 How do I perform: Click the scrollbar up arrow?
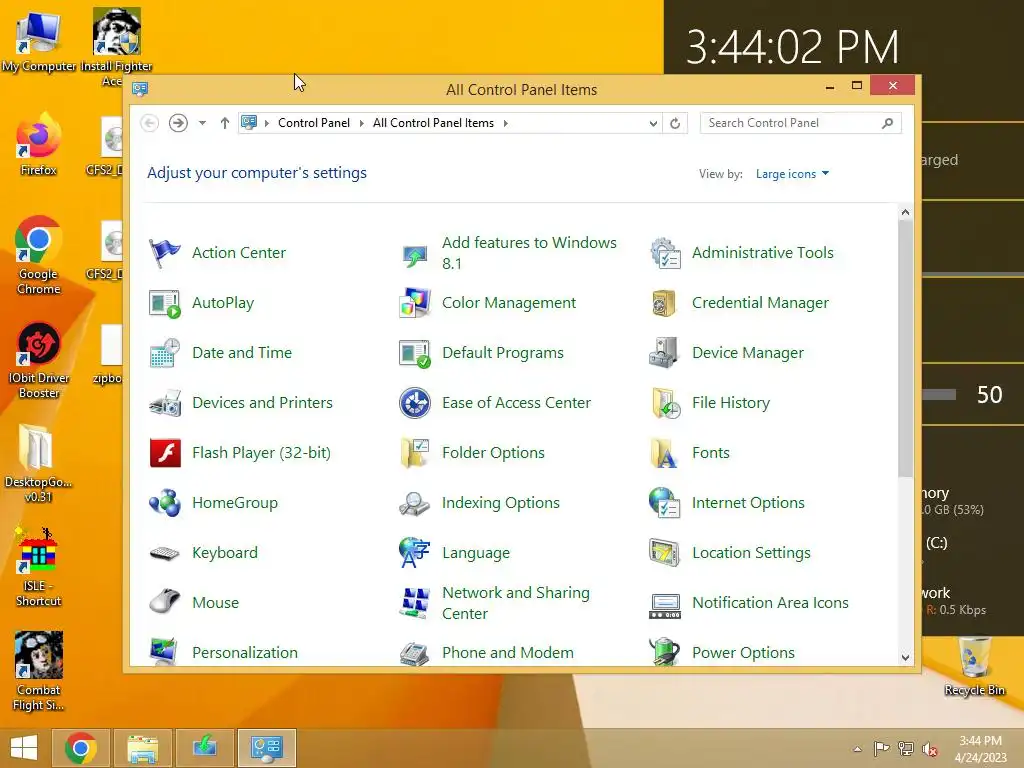pos(905,212)
